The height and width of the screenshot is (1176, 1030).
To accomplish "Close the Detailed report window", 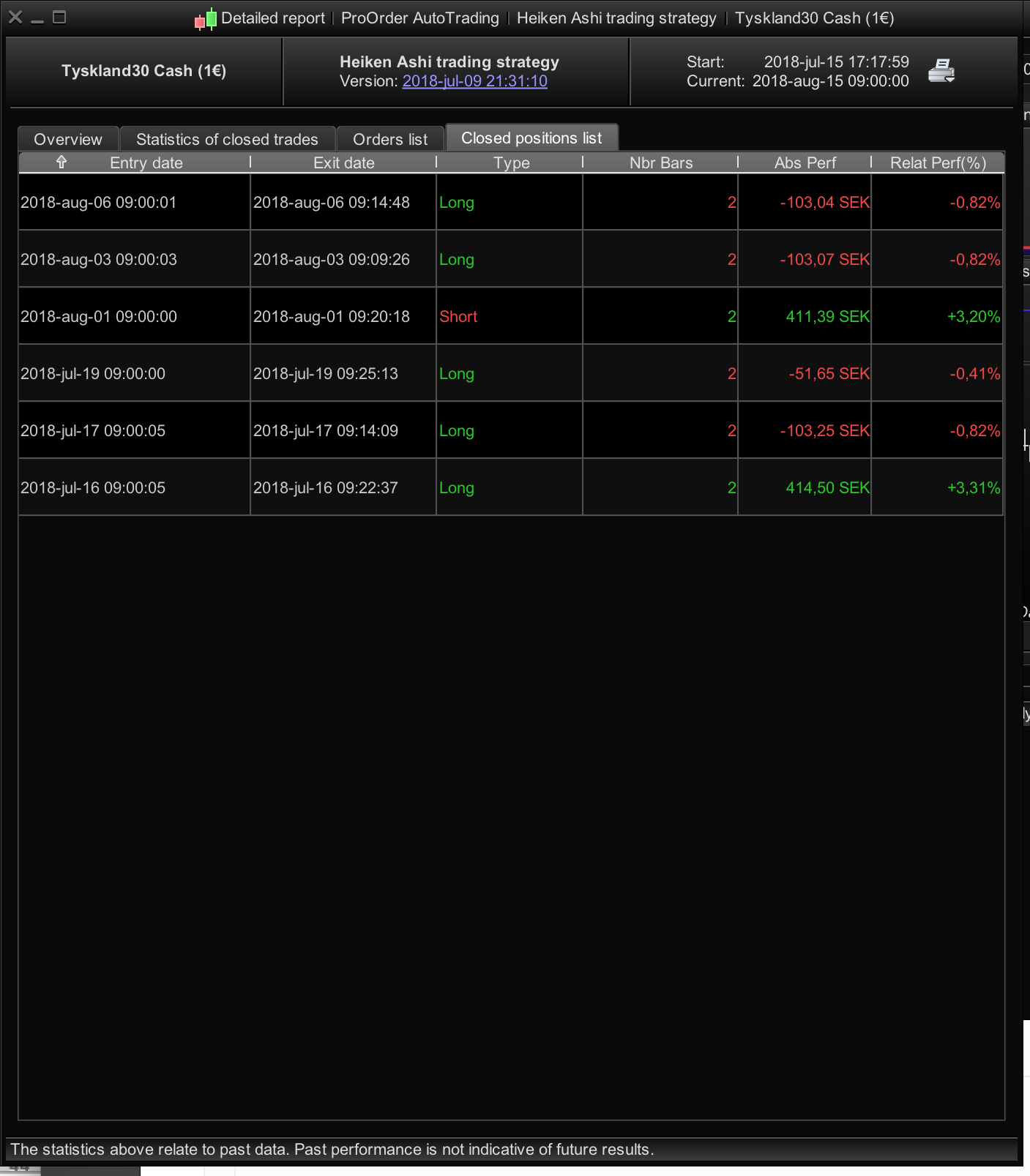I will tap(15, 17).
